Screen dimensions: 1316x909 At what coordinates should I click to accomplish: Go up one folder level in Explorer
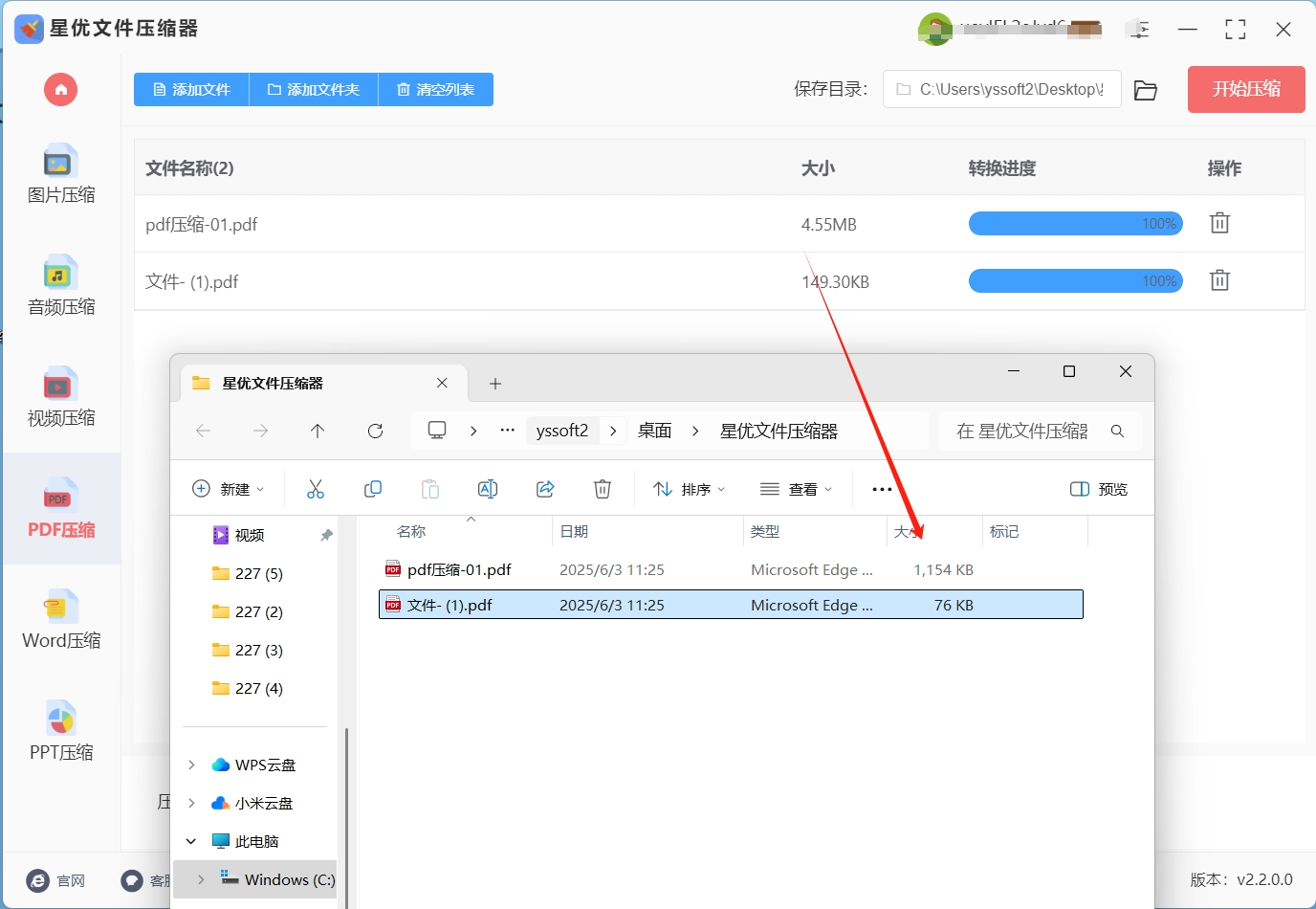click(x=318, y=432)
